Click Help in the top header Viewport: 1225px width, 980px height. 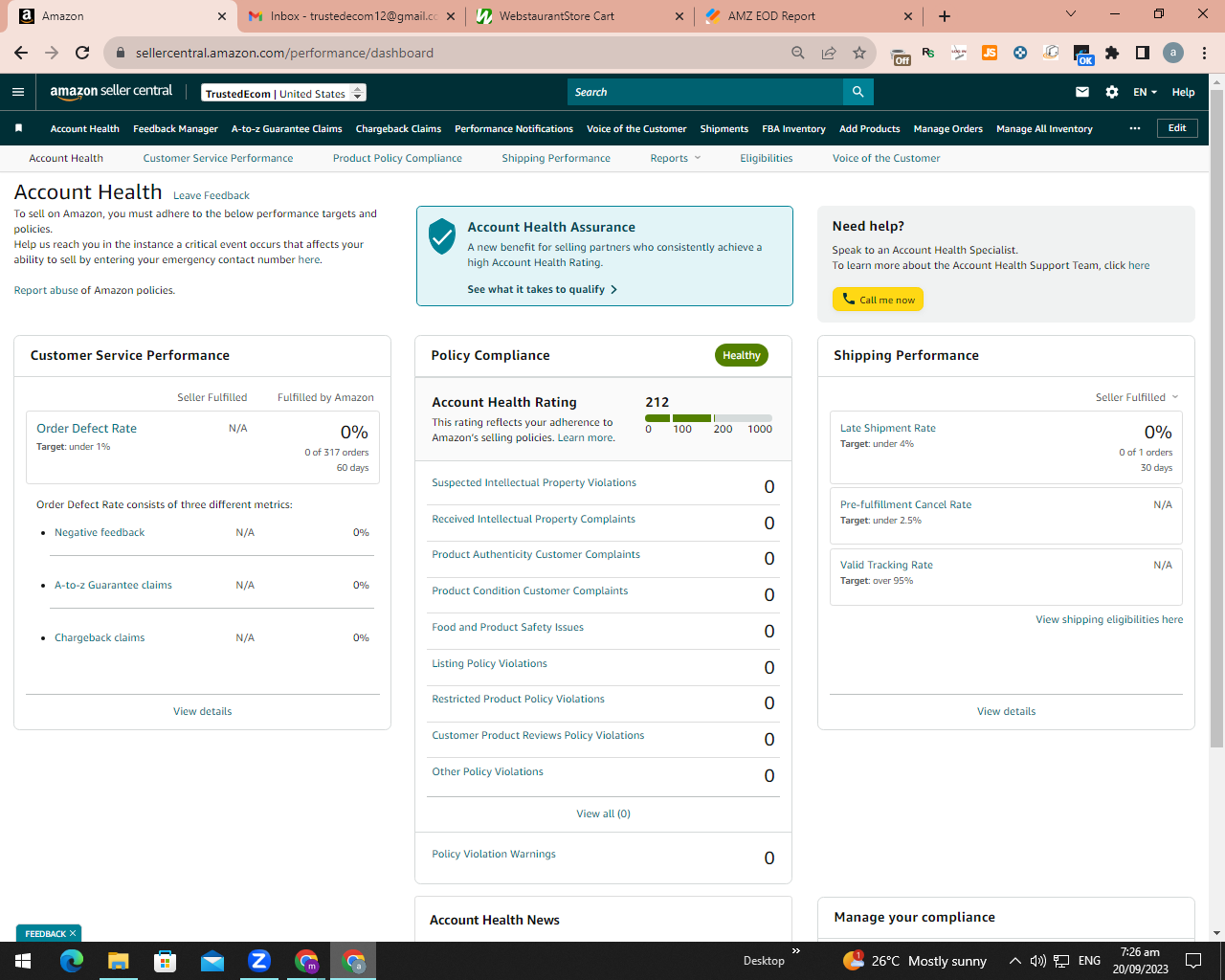coord(1183,92)
